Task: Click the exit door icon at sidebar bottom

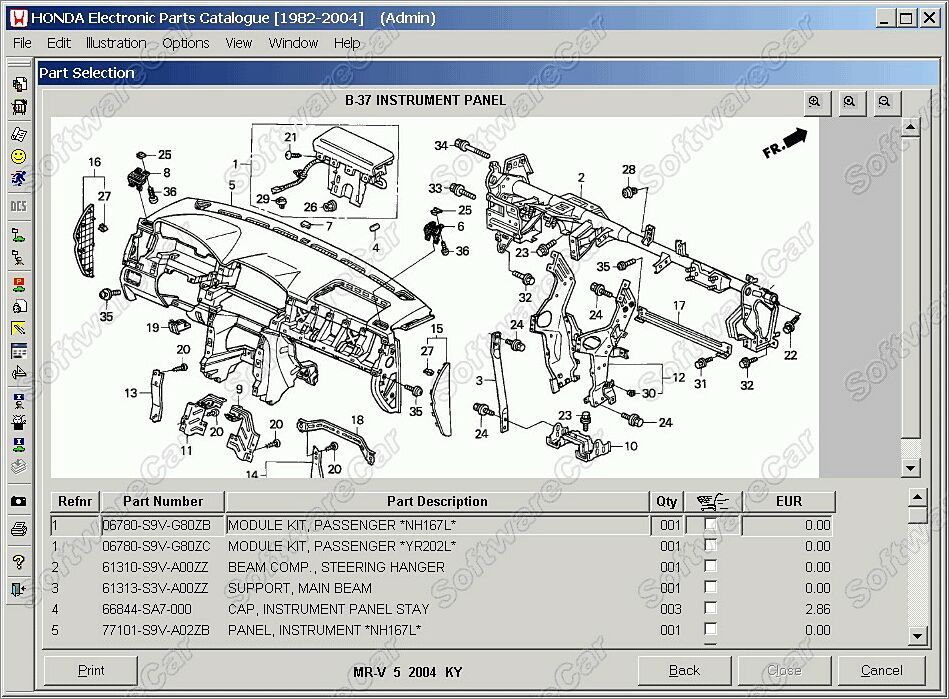Action: click(19, 589)
